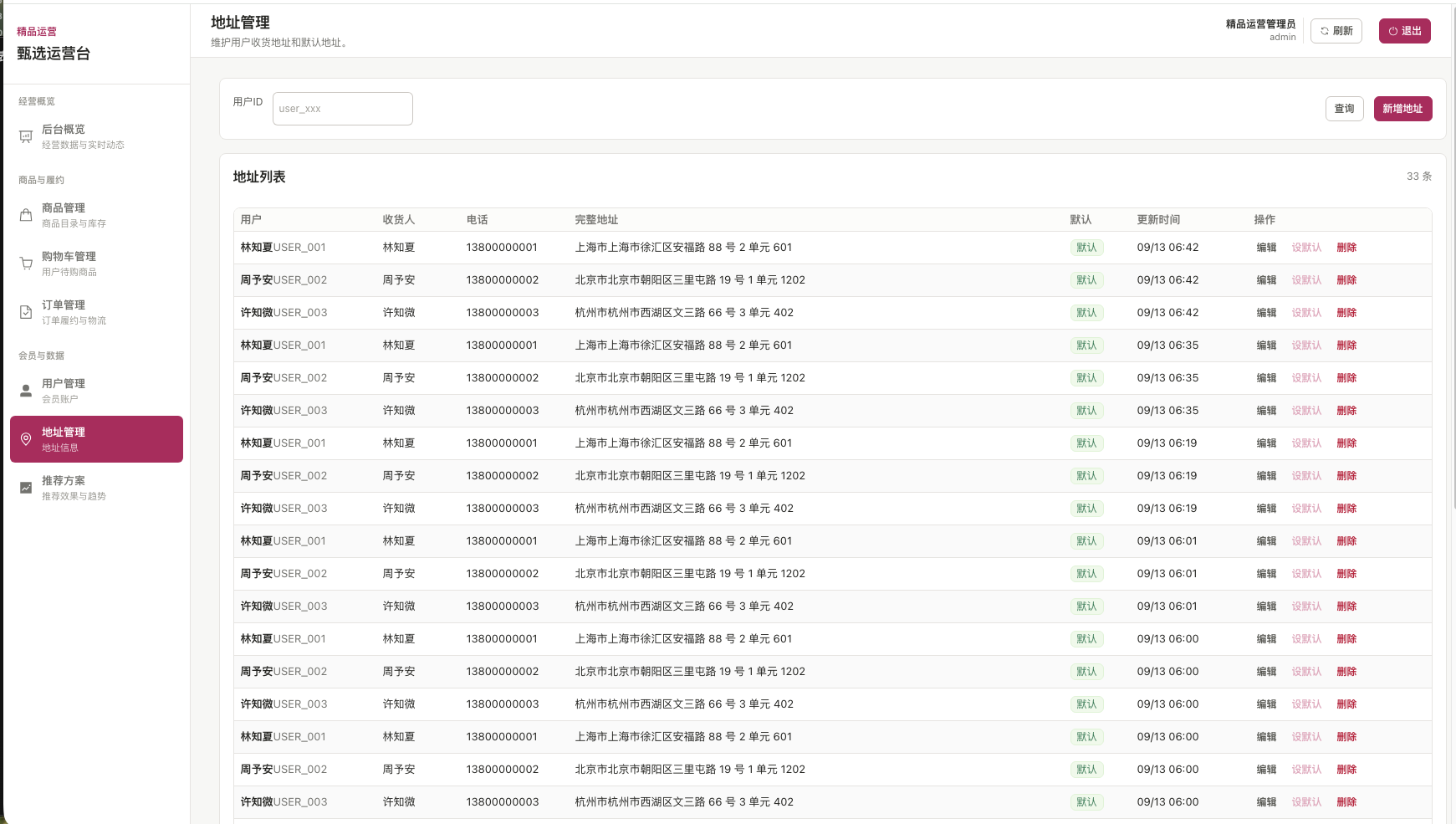Go to 商品管理 menu item

point(96,215)
